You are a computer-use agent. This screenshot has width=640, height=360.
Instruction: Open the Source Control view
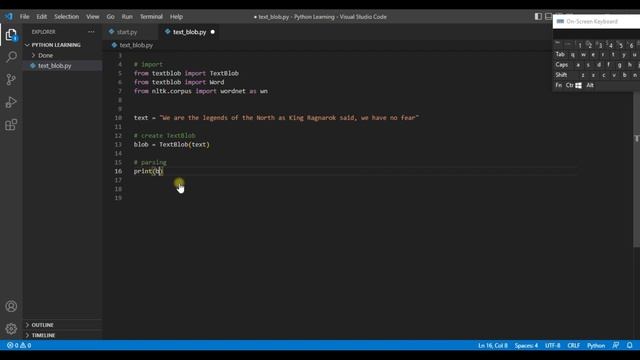coord(11,79)
